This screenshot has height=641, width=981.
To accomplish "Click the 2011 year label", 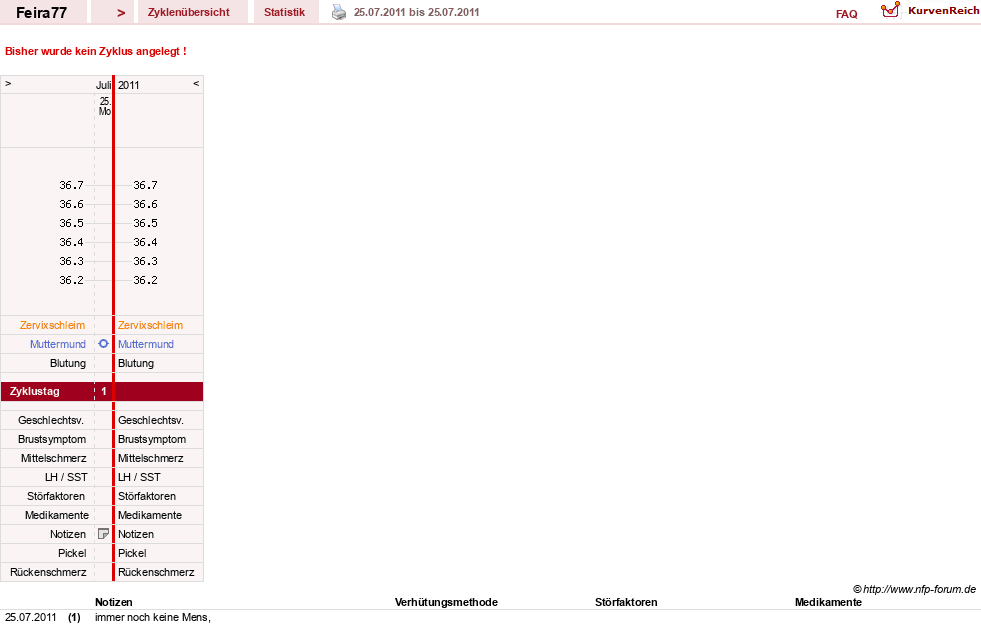I will point(129,85).
